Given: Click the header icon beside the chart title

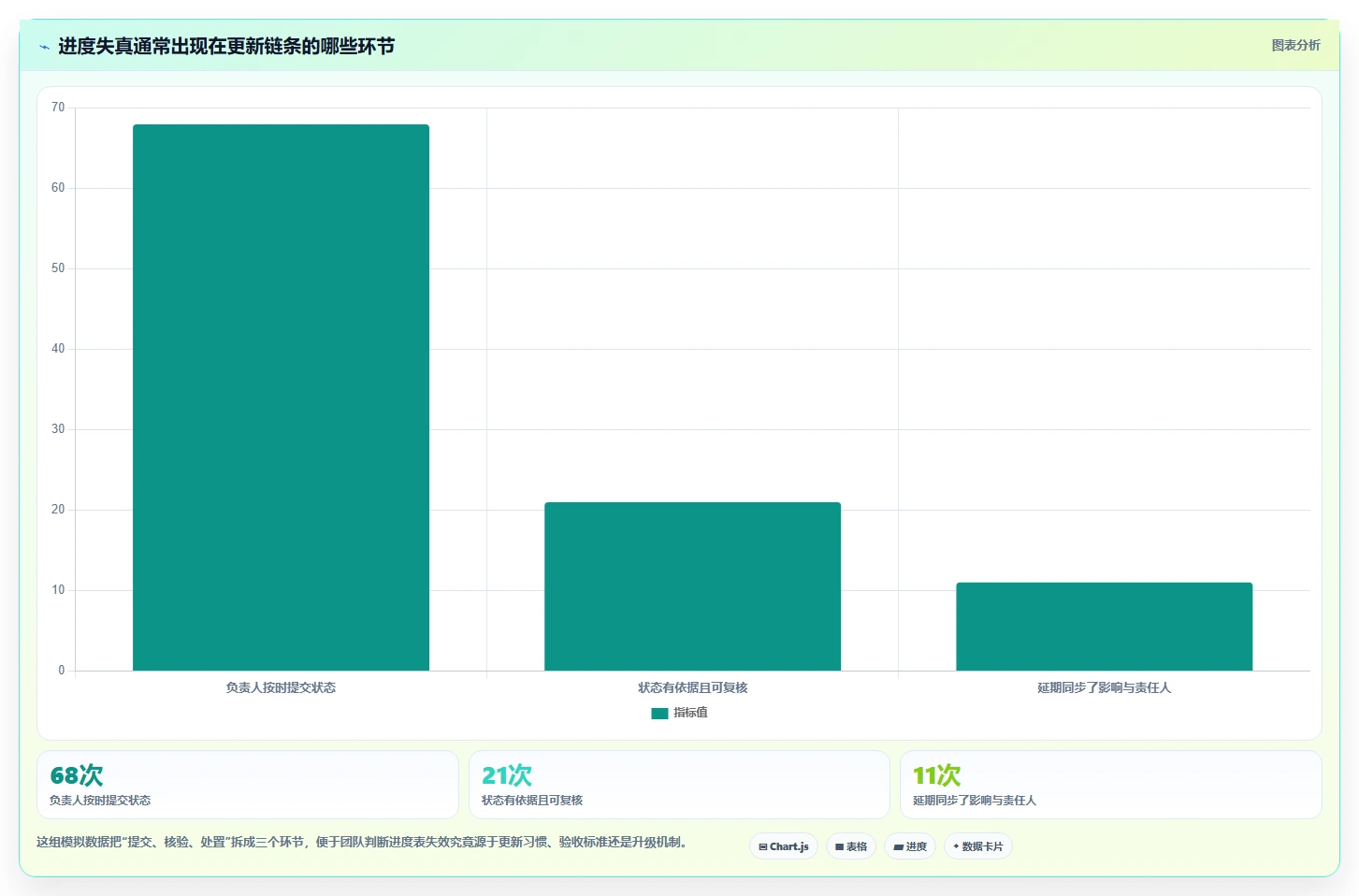Looking at the screenshot, I should 44,47.
